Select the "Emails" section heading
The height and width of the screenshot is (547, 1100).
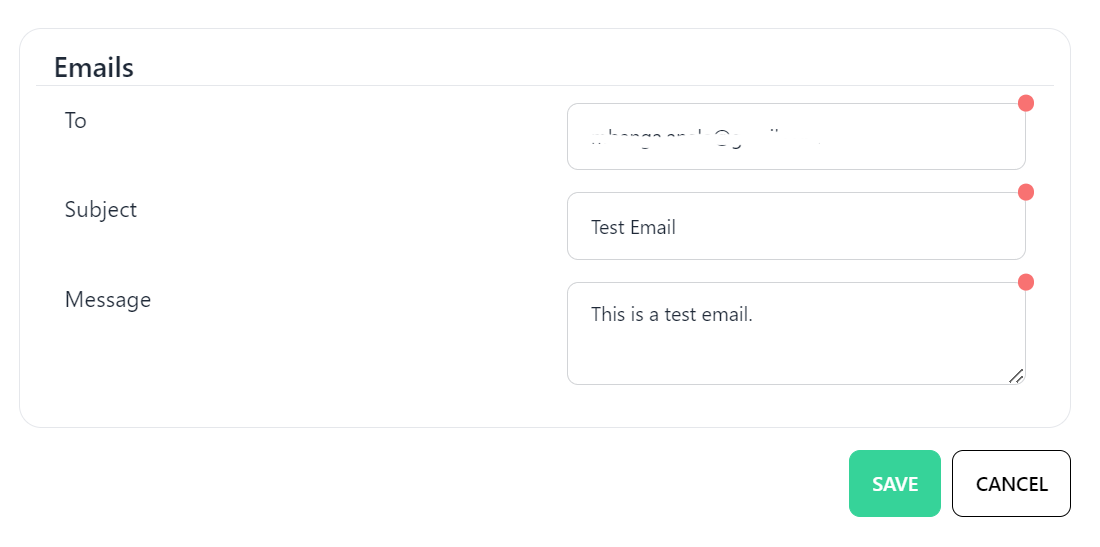[93, 67]
